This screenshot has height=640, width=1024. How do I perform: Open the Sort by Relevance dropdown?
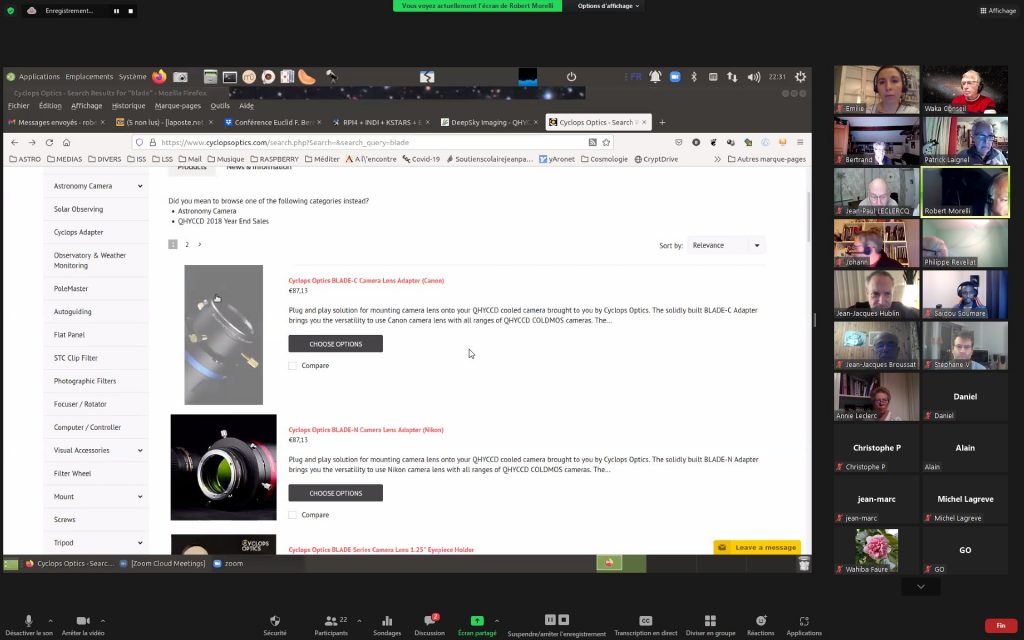click(726, 246)
